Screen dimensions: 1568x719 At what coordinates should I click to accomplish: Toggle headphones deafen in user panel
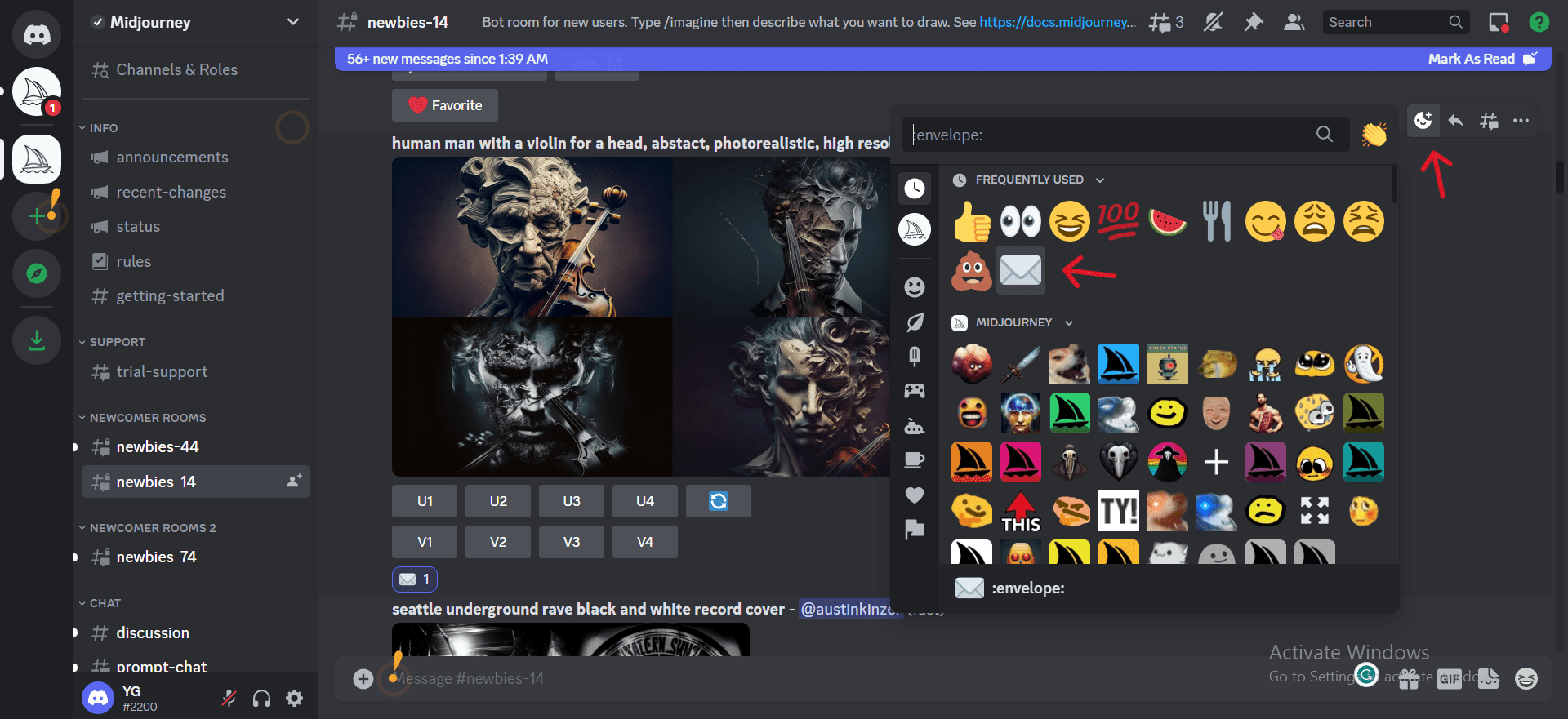[x=261, y=698]
